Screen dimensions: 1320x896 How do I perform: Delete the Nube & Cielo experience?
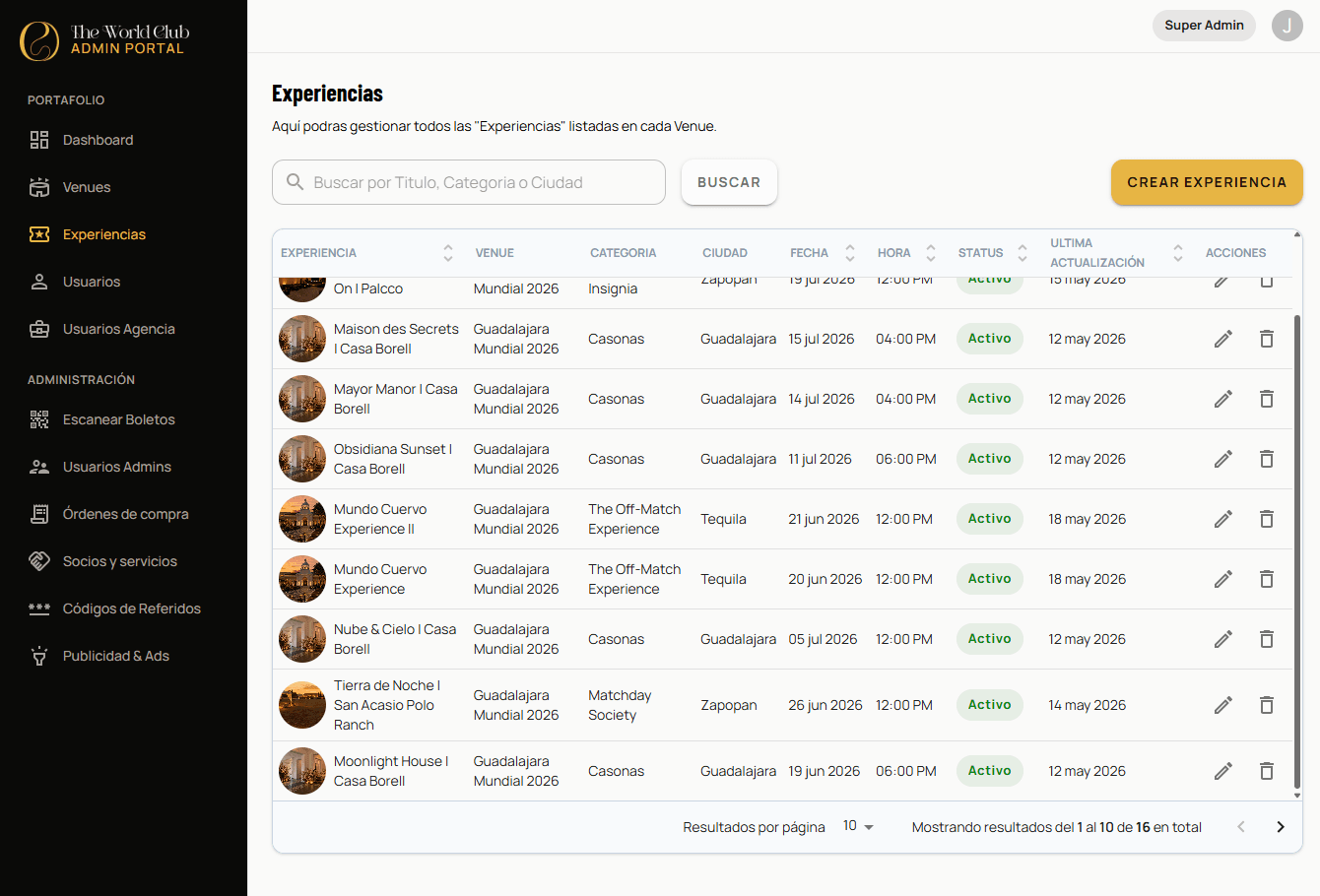click(1267, 639)
